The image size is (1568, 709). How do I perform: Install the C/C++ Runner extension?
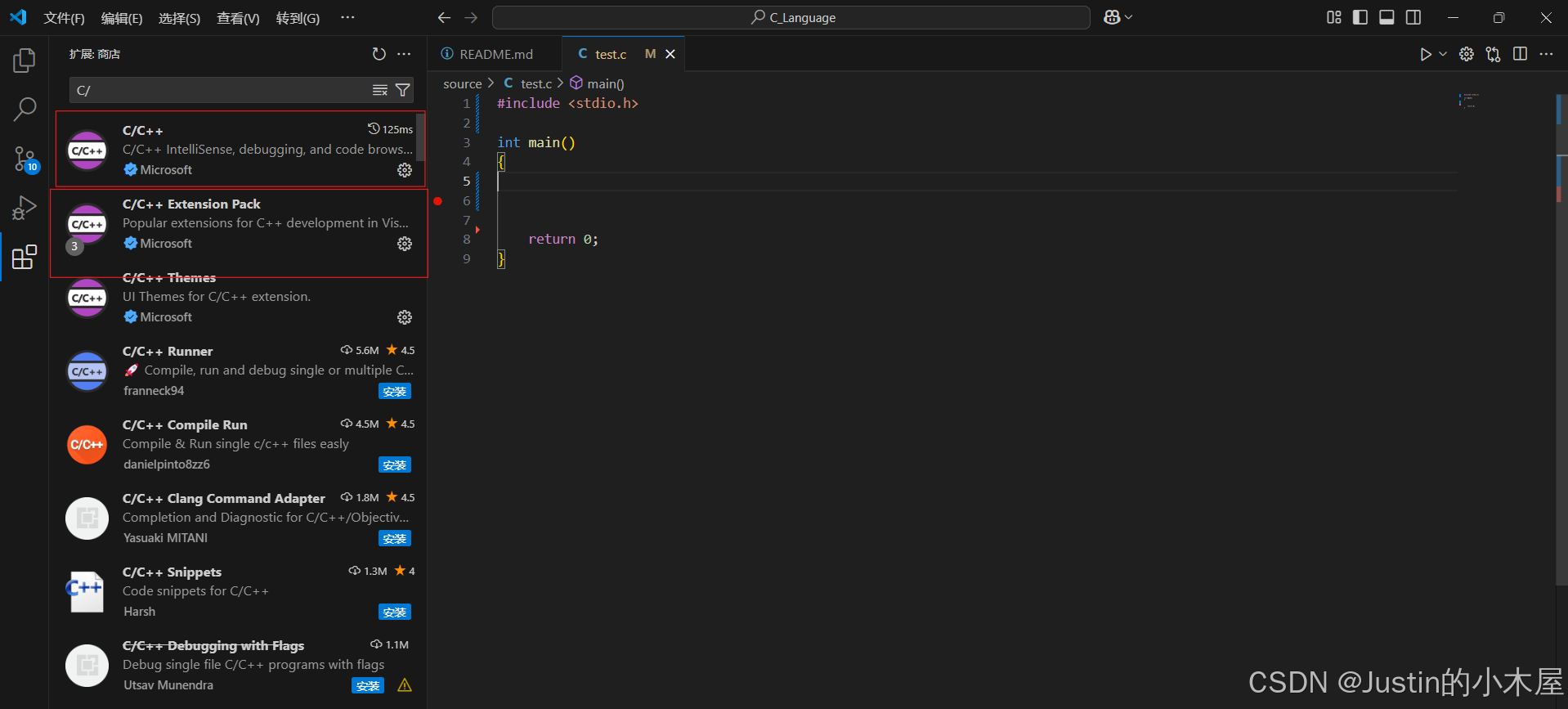(x=395, y=392)
